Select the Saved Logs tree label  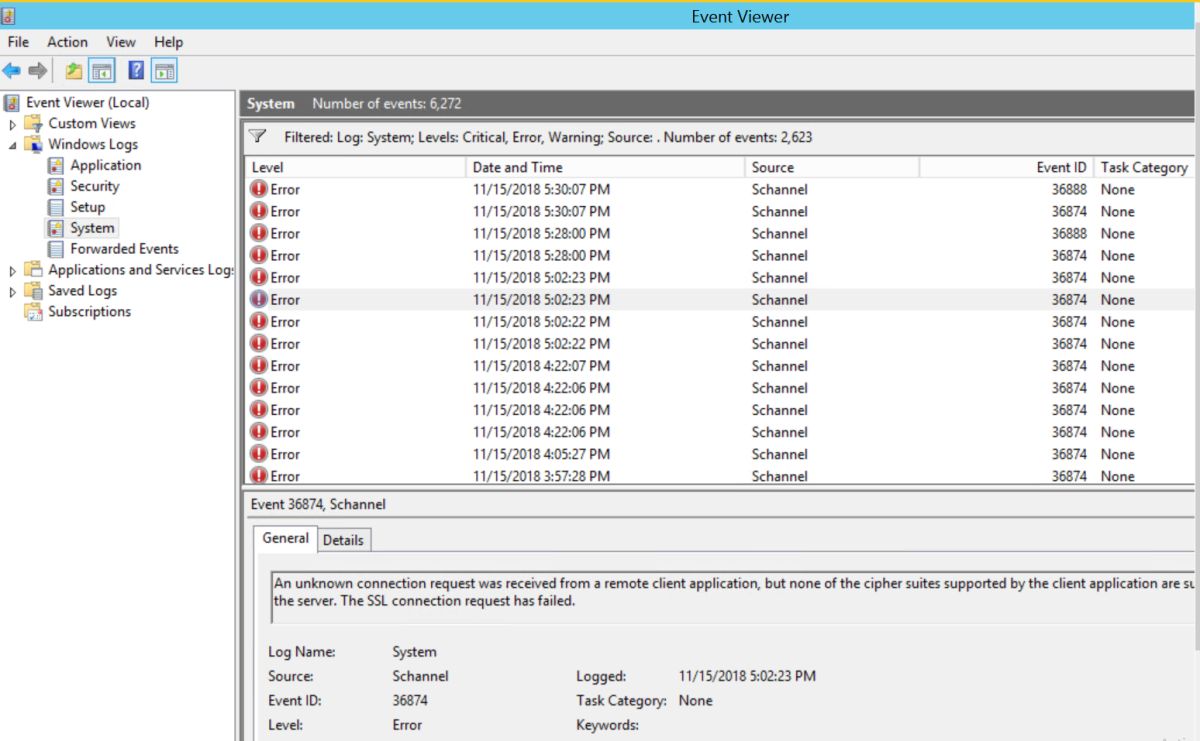83,291
